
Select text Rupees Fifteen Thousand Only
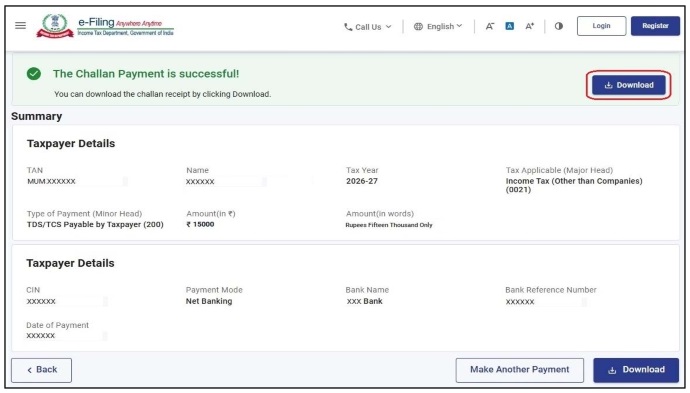click(389, 225)
